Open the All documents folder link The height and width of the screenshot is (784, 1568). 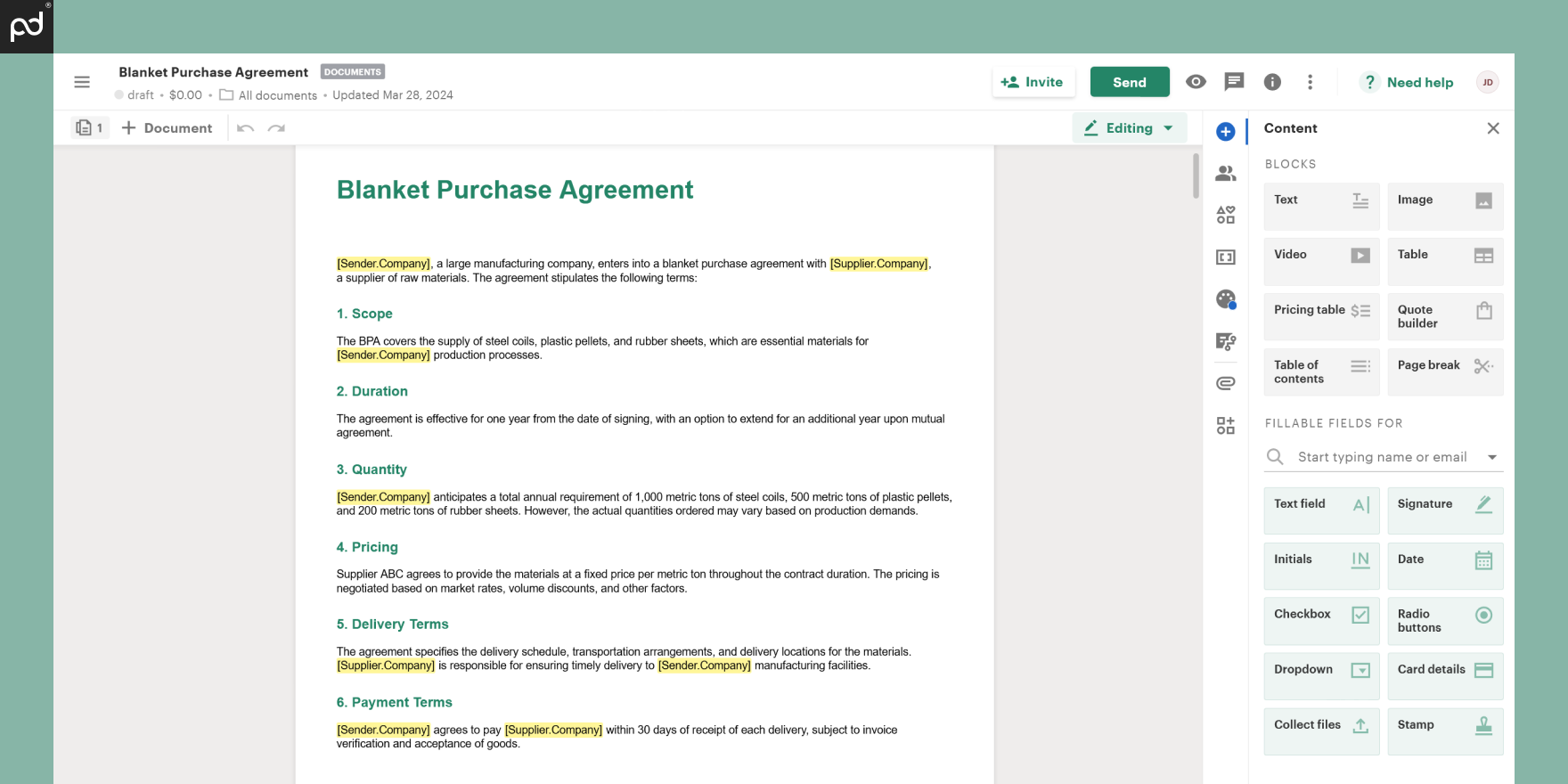pos(268,95)
